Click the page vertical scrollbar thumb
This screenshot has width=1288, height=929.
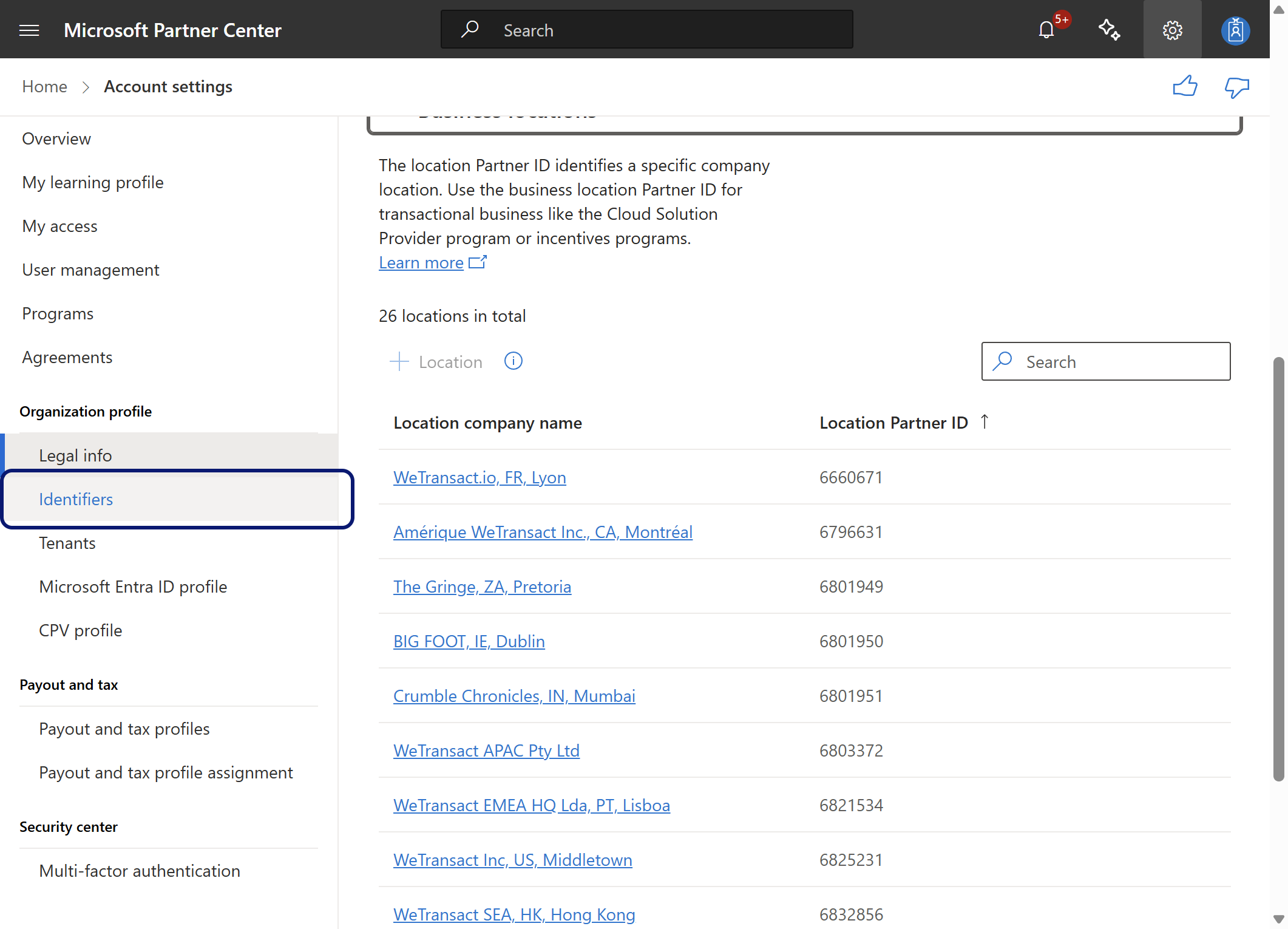(x=1278, y=569)
